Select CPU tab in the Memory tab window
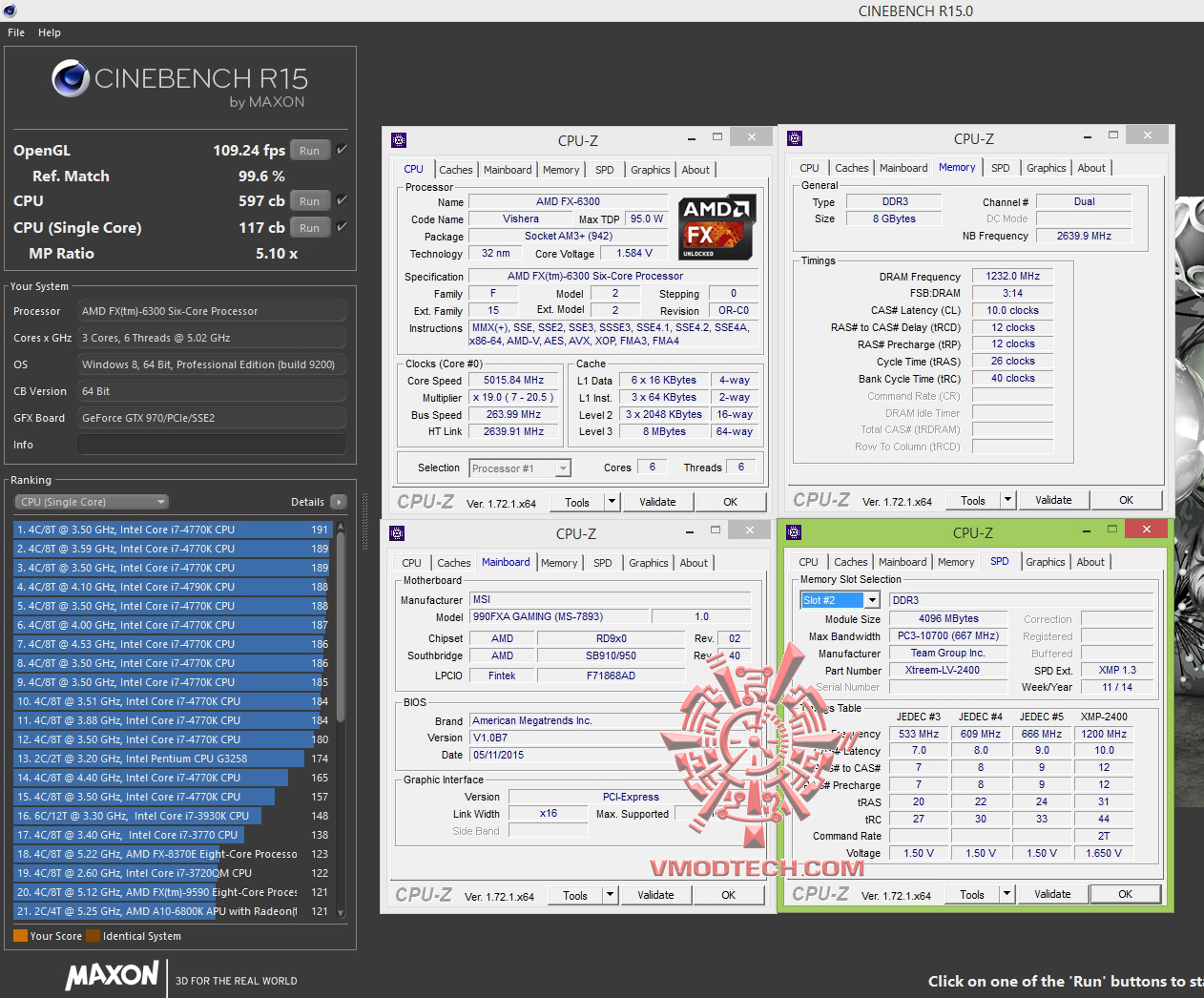 tap(809, 168)
